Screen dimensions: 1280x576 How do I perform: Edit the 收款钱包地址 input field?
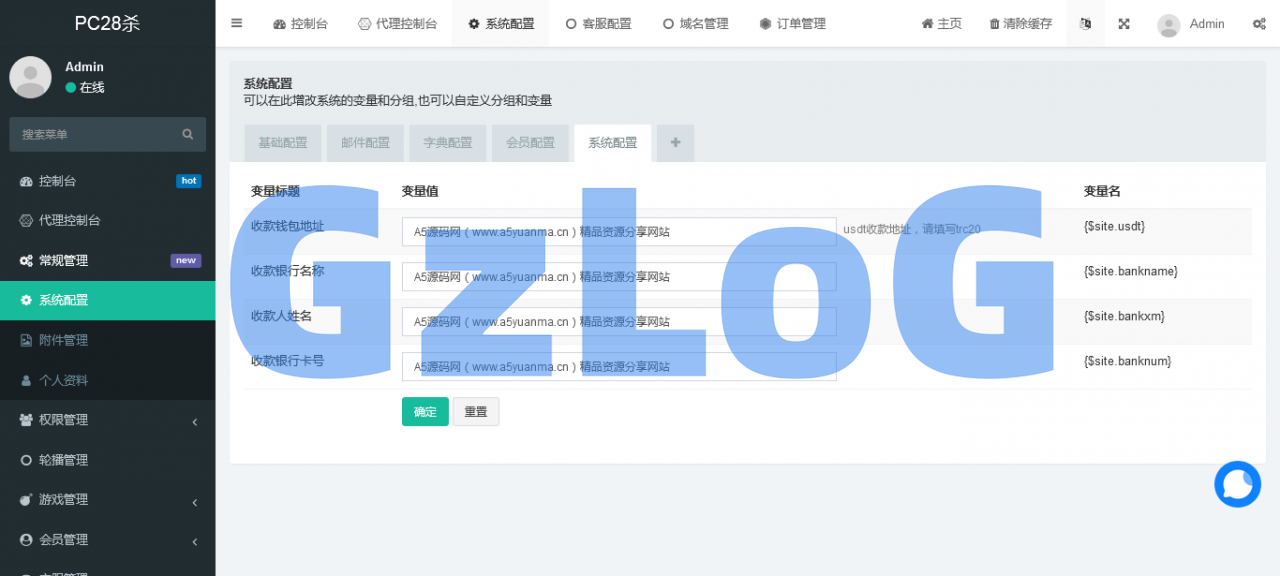[619, 232]
